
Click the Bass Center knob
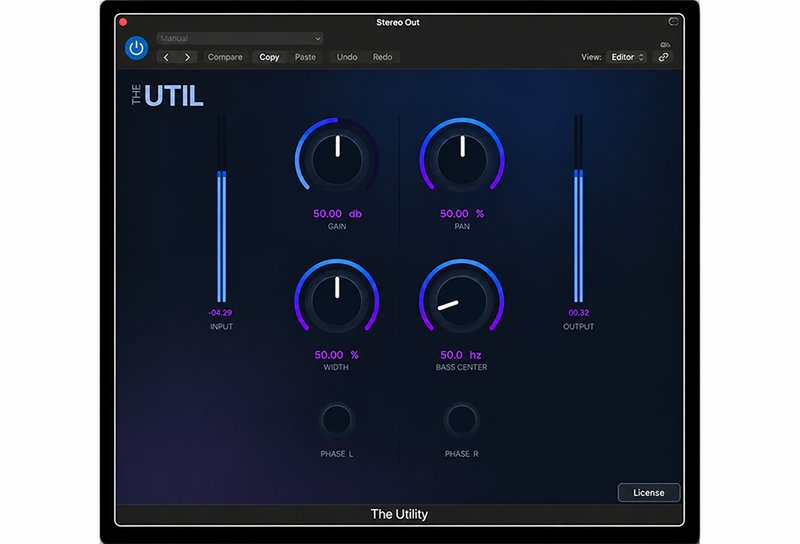pyautogui.click(x=461, y=301)
